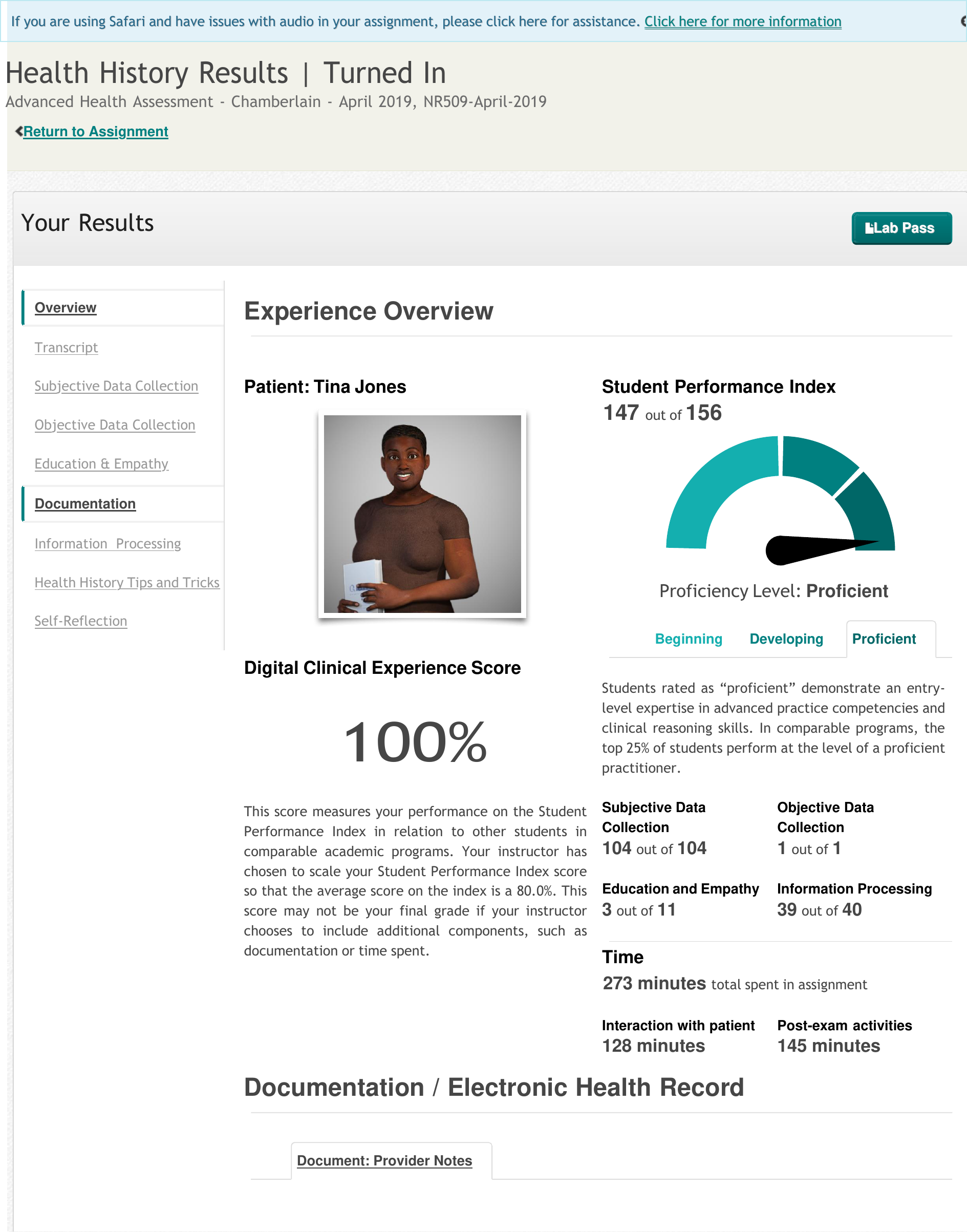Navigate to Education & Empathy section
967x1232 pixels.
point(101,464)
